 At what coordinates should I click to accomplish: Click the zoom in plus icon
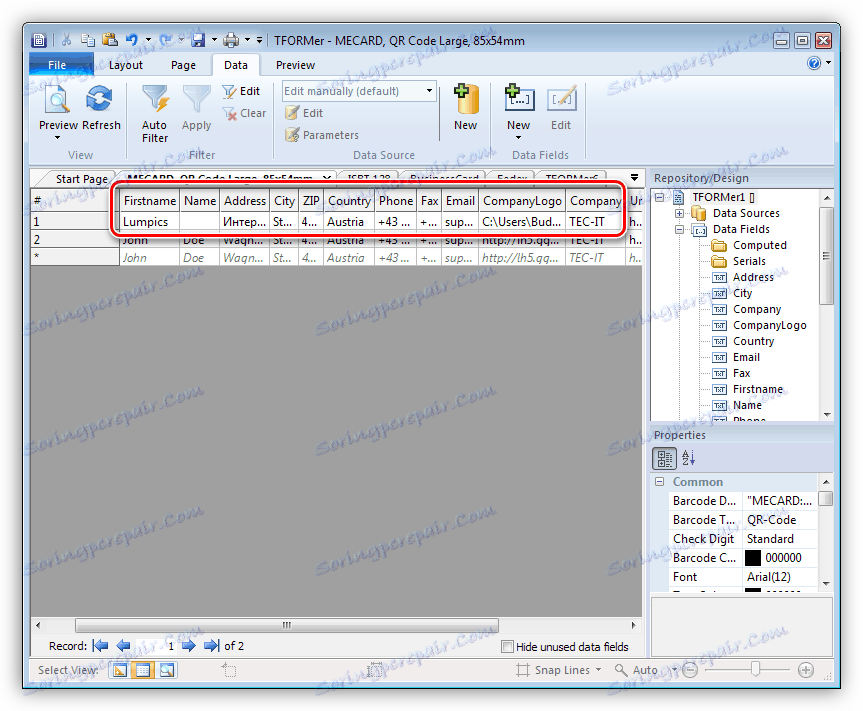point(806,670)
